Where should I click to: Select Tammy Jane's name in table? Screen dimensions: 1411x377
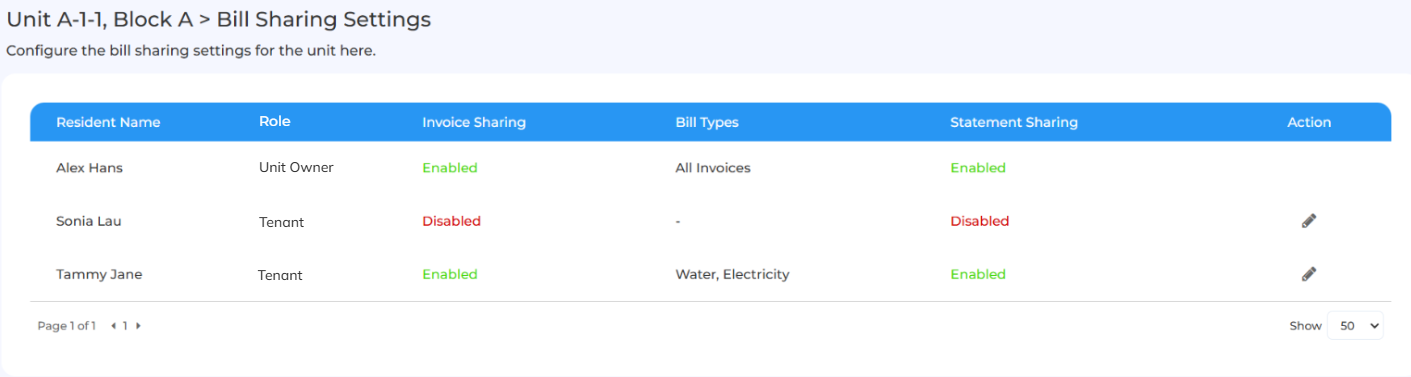pos(99,274)
